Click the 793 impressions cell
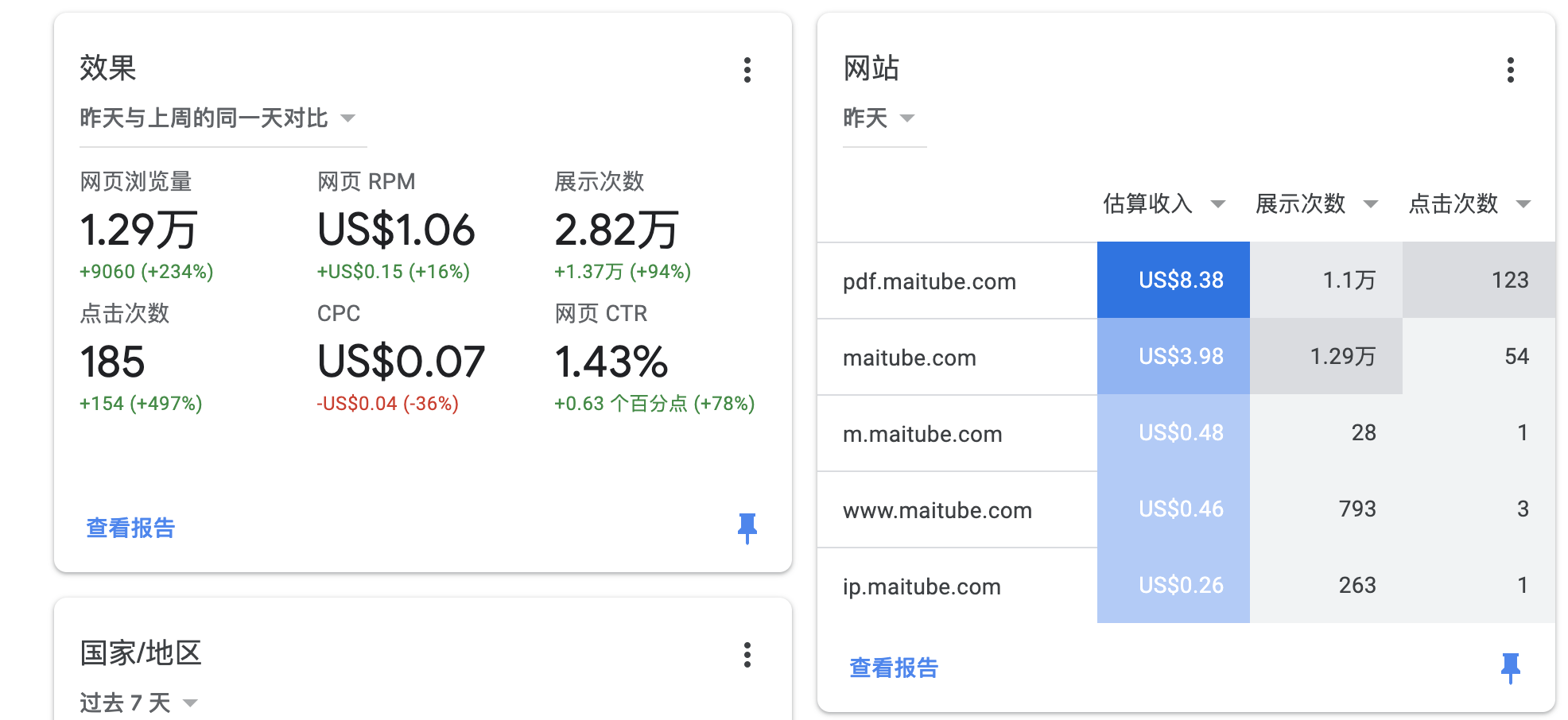Screen dimensions: 1568x720 1326,509
